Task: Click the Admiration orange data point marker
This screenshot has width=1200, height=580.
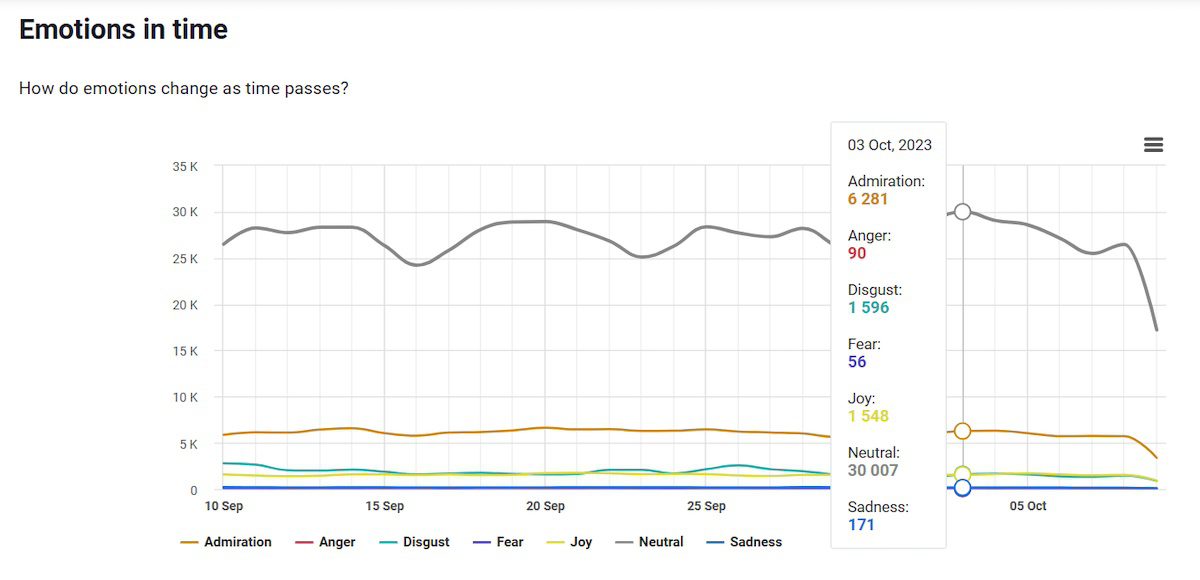Action: pos(962,431)
